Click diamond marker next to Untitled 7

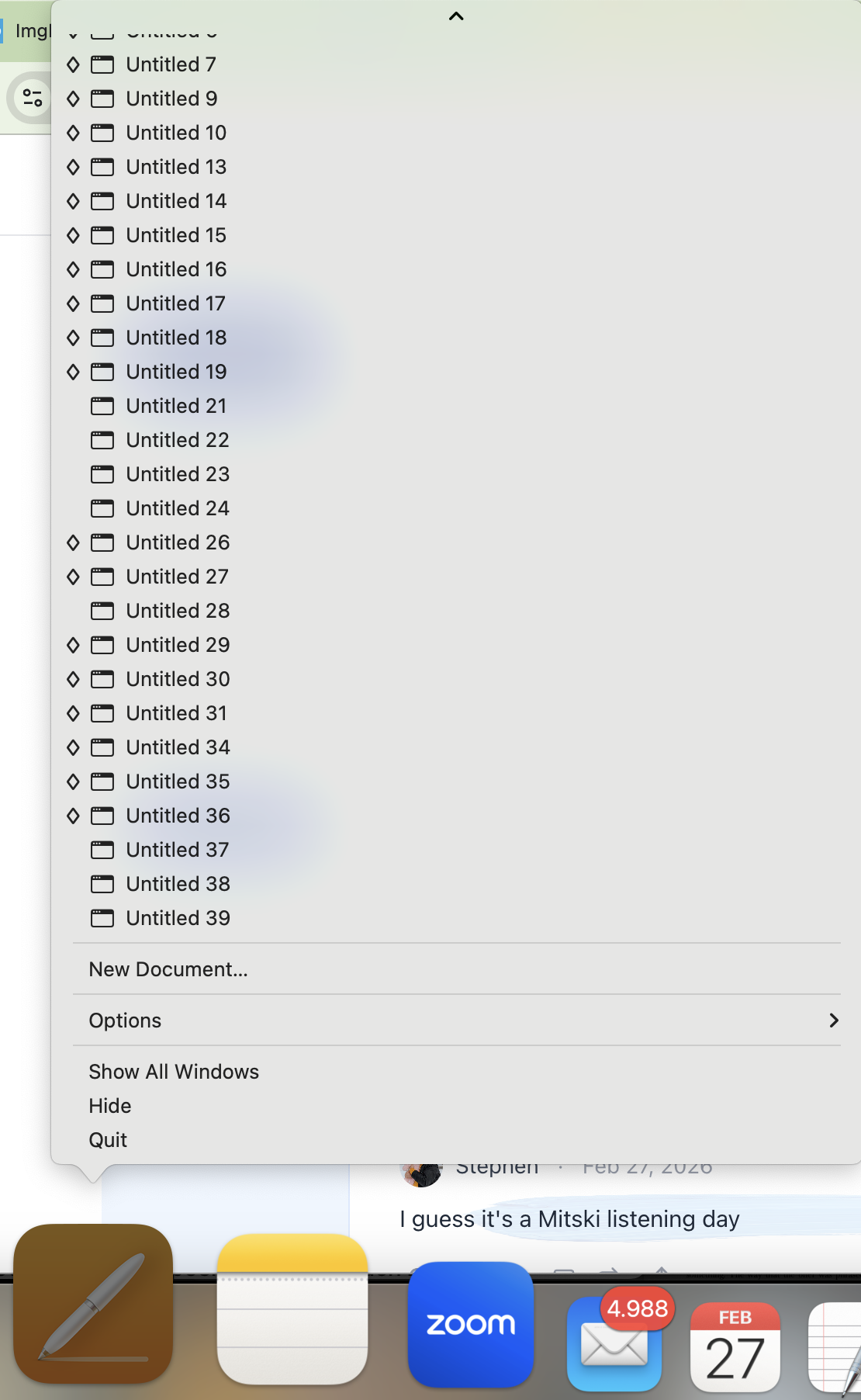pyautogui.click(x=73, y=64)
